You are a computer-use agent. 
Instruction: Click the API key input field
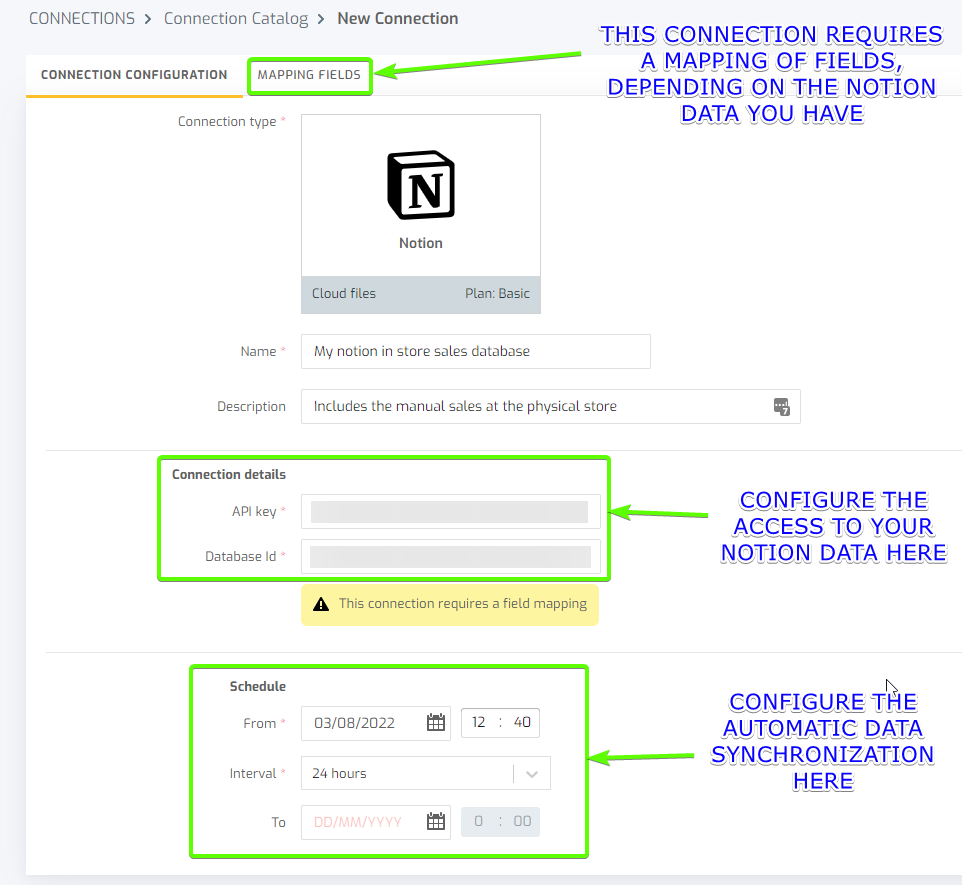click(450, 511)
